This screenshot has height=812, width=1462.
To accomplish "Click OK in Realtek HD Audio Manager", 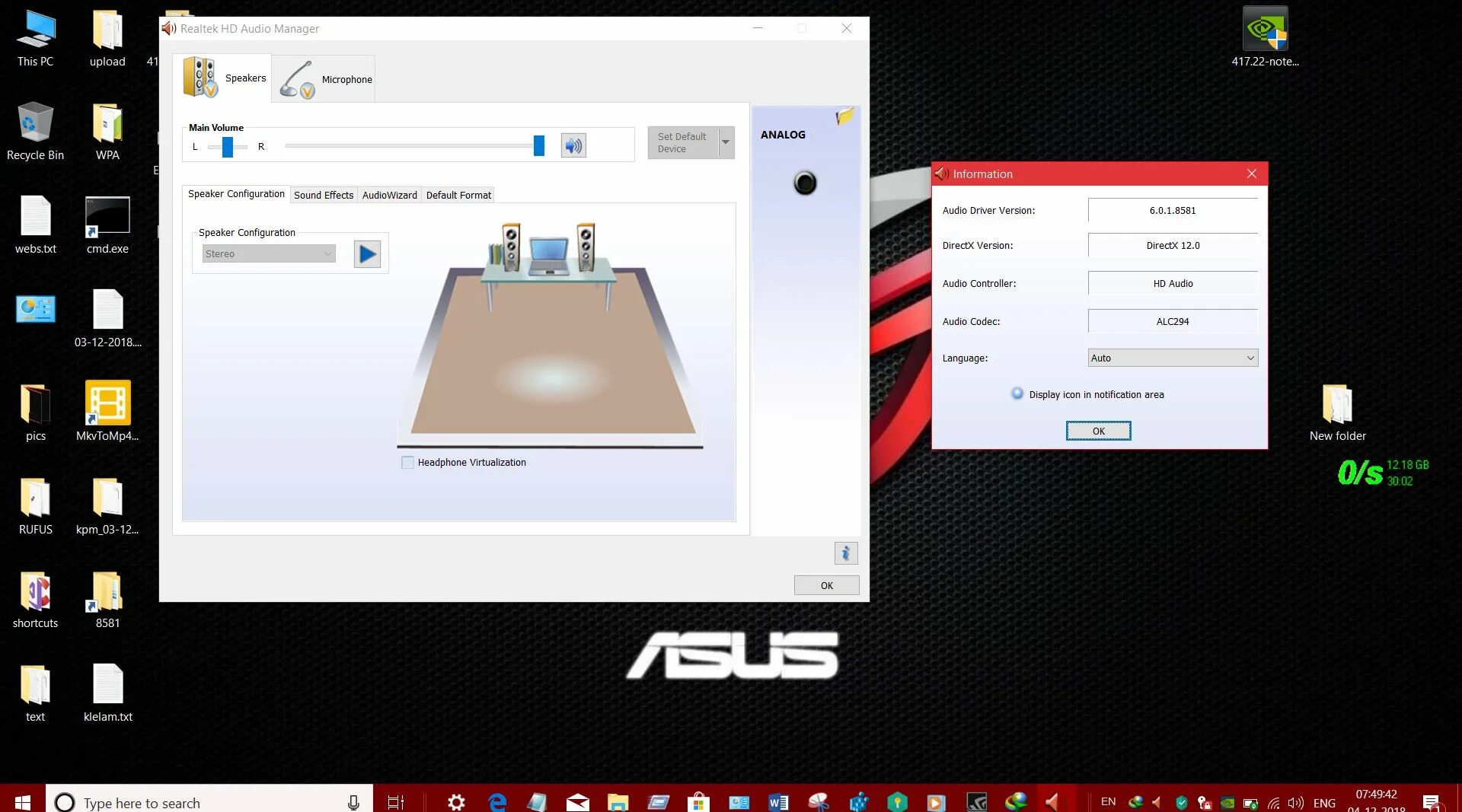I will click(827, 585).
